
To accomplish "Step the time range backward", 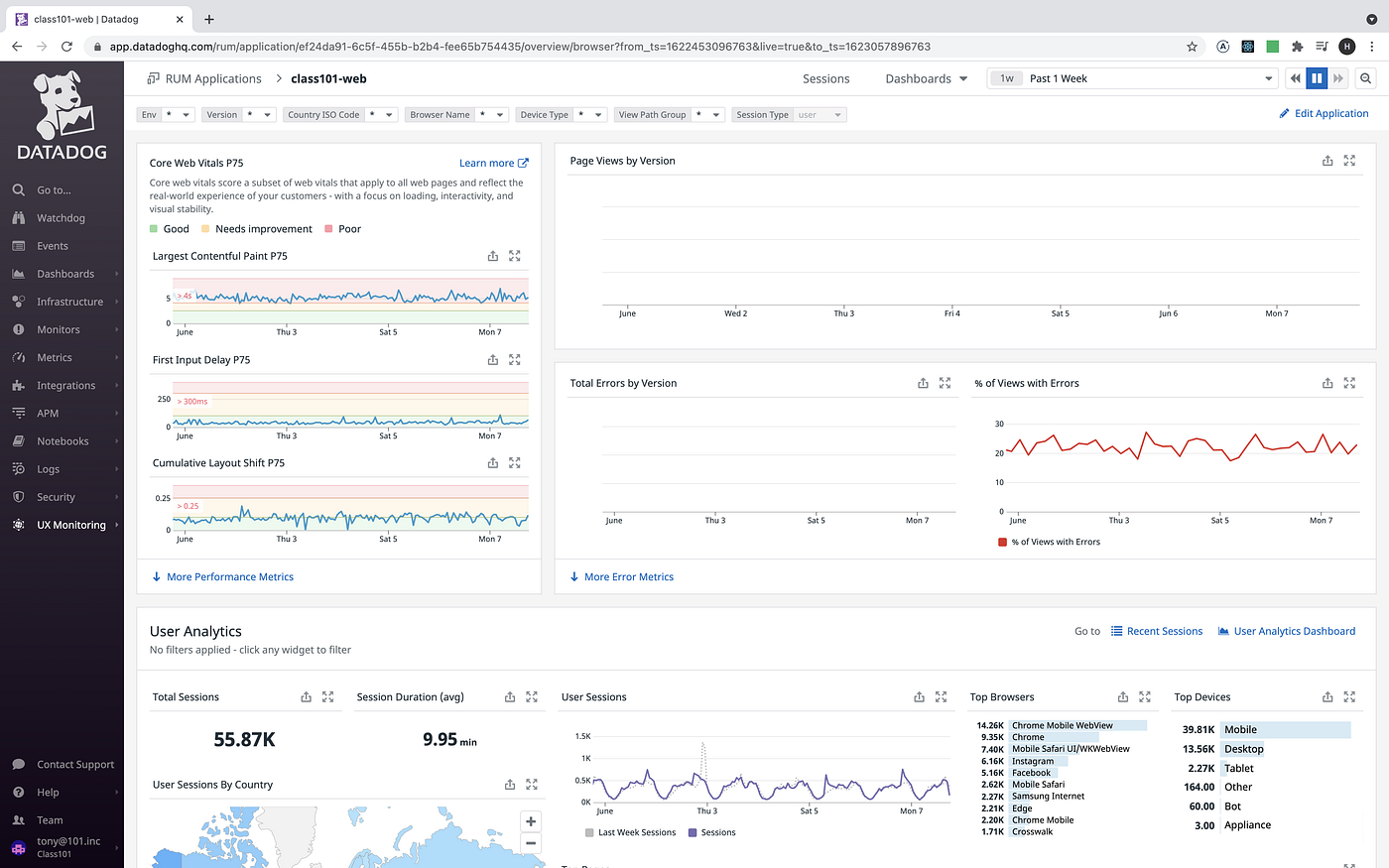I will pos(1295,78).
